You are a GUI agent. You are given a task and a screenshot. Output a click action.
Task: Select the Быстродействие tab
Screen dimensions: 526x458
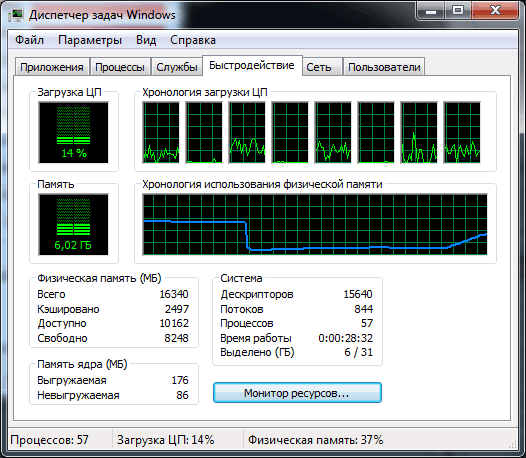[x=252, y=65]
